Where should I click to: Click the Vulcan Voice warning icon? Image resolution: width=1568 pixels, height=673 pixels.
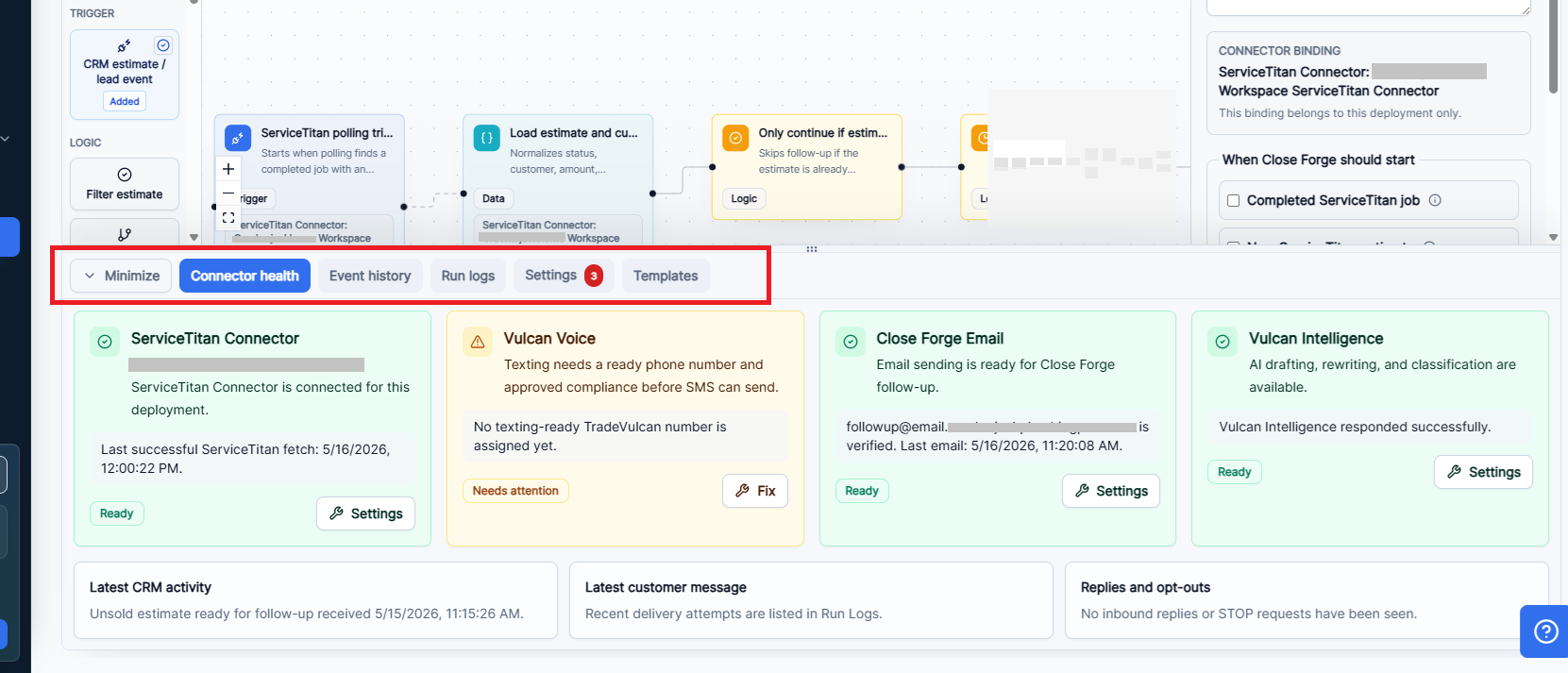click(x=478, y=342)
